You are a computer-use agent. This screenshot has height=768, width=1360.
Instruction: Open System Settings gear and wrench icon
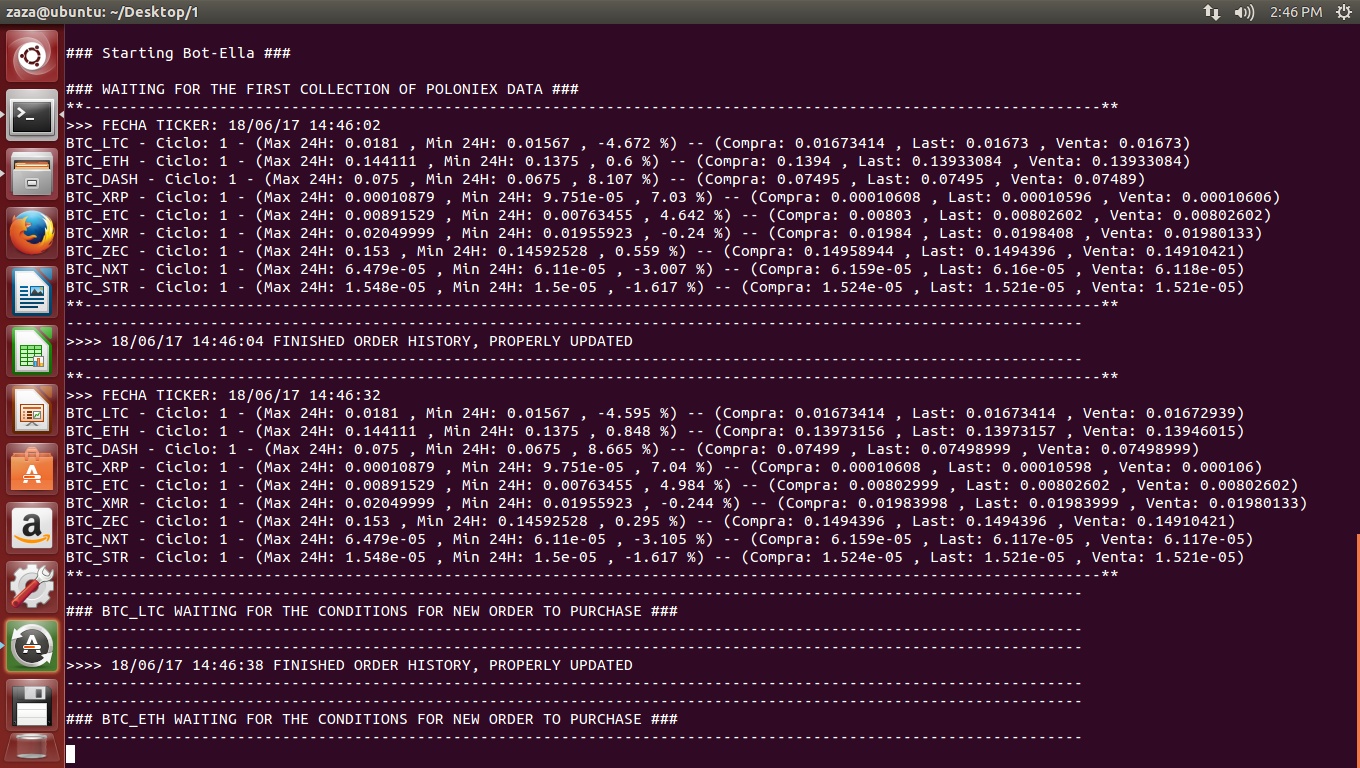(x=33, y=588)
